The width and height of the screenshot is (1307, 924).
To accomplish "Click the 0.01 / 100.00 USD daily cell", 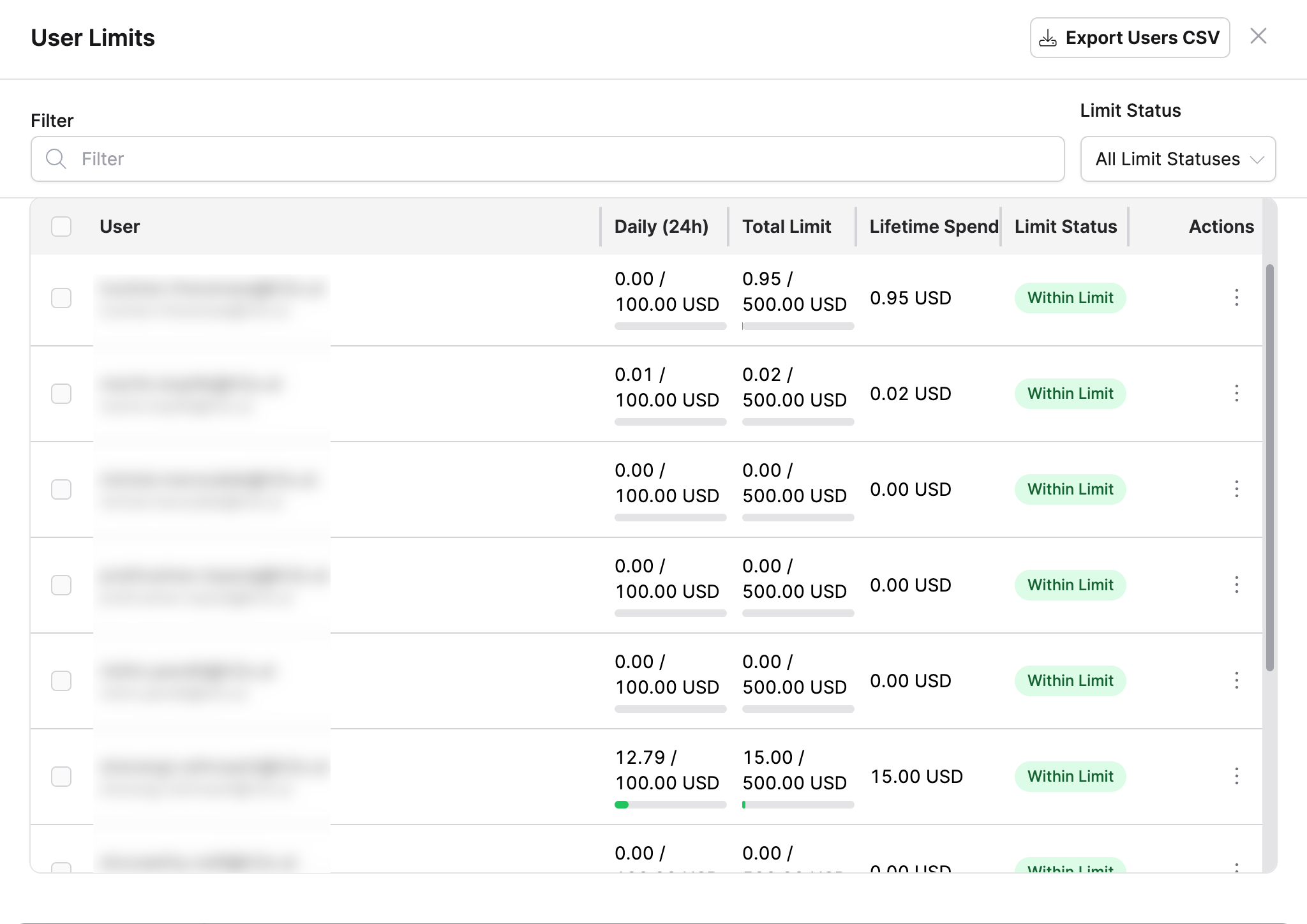I will (x=668, y=387).
